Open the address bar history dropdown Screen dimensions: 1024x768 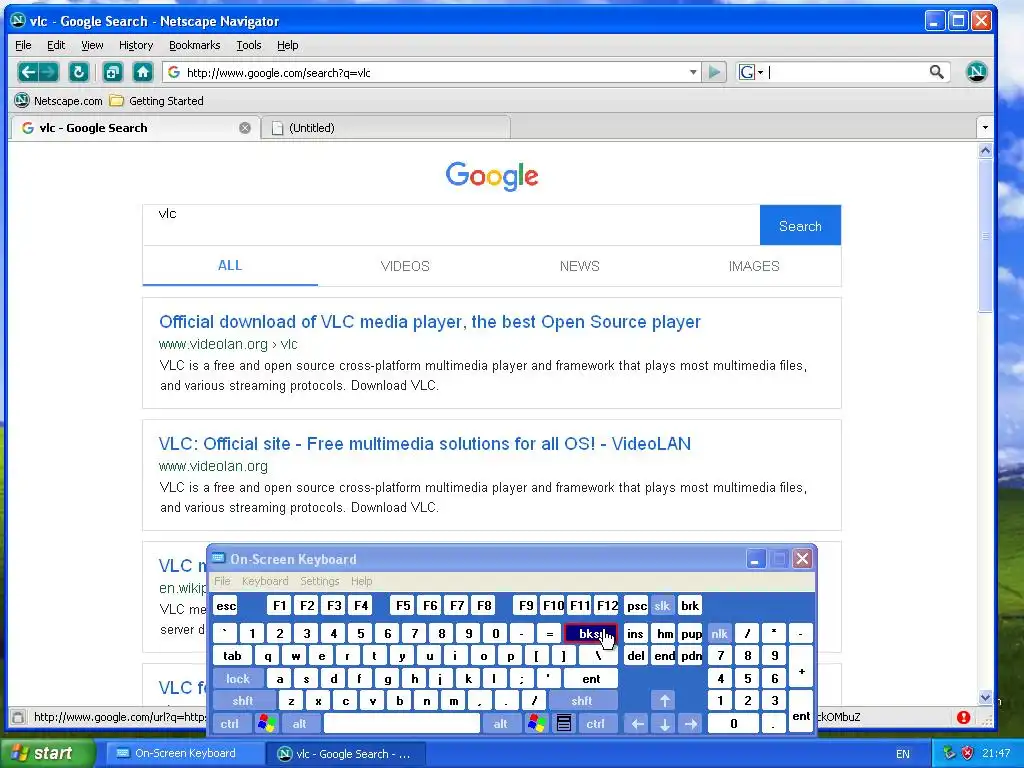coord(693,72)
